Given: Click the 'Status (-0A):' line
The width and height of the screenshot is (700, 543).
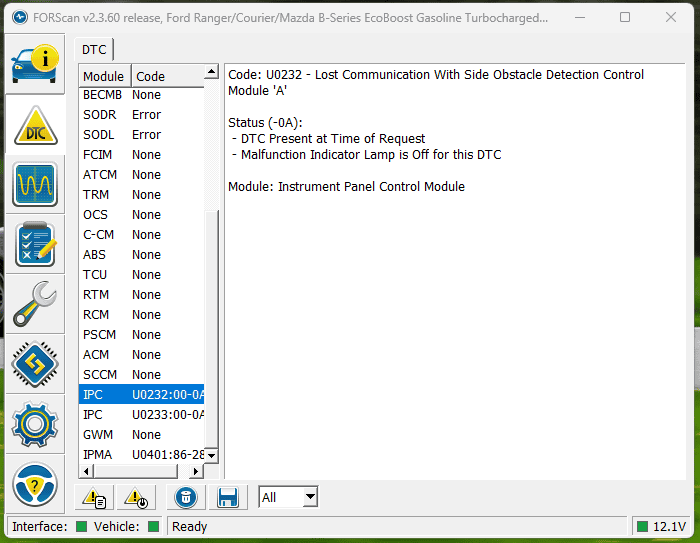Looking at the screenshot, I should pyautogui.click(x=265, y=123).
